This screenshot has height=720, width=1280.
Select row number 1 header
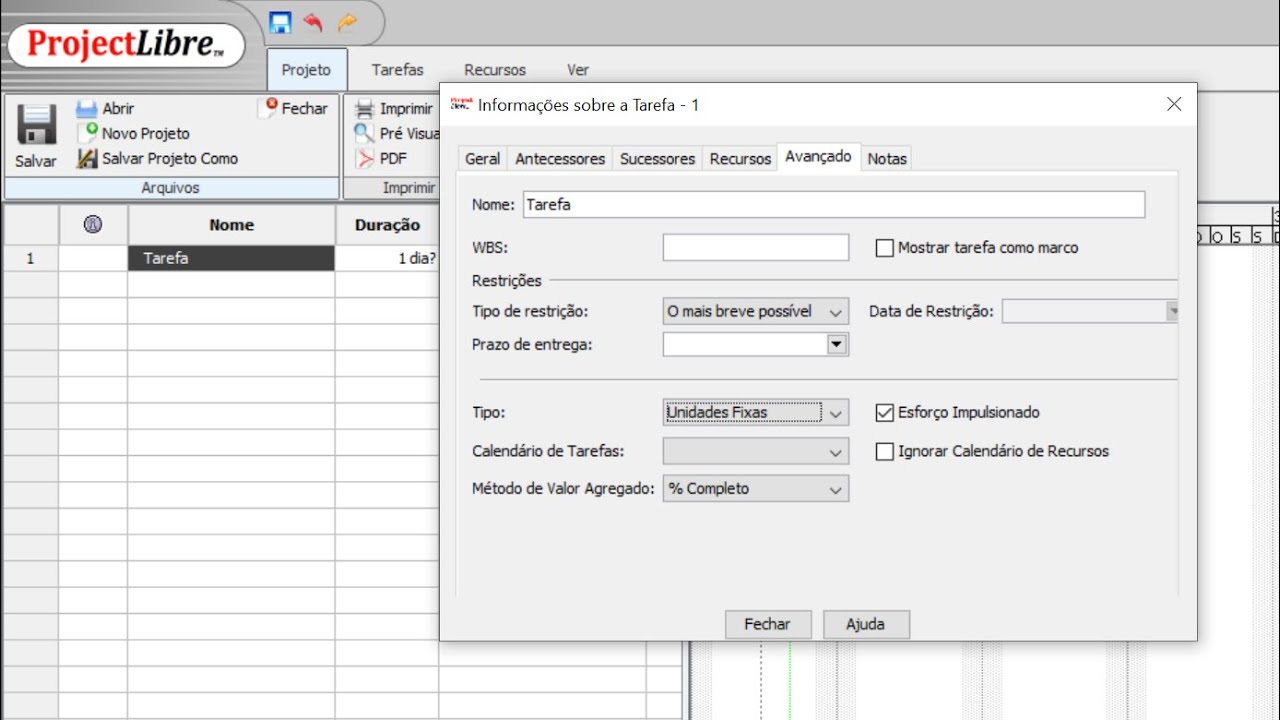point(30,258)
